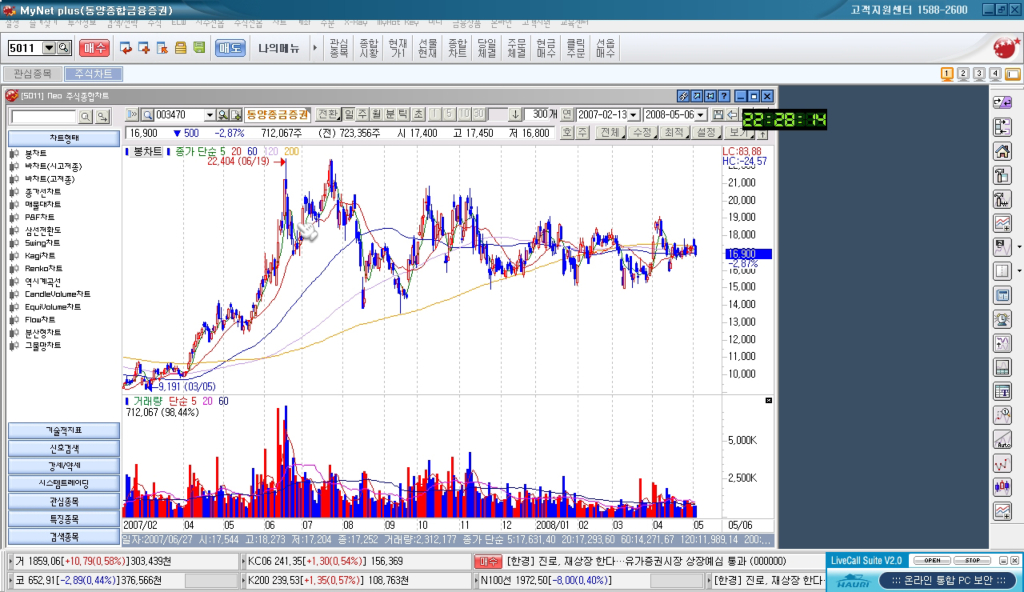Open the 수정 chart menu button

pyautogui.click(x=643, y=133)
